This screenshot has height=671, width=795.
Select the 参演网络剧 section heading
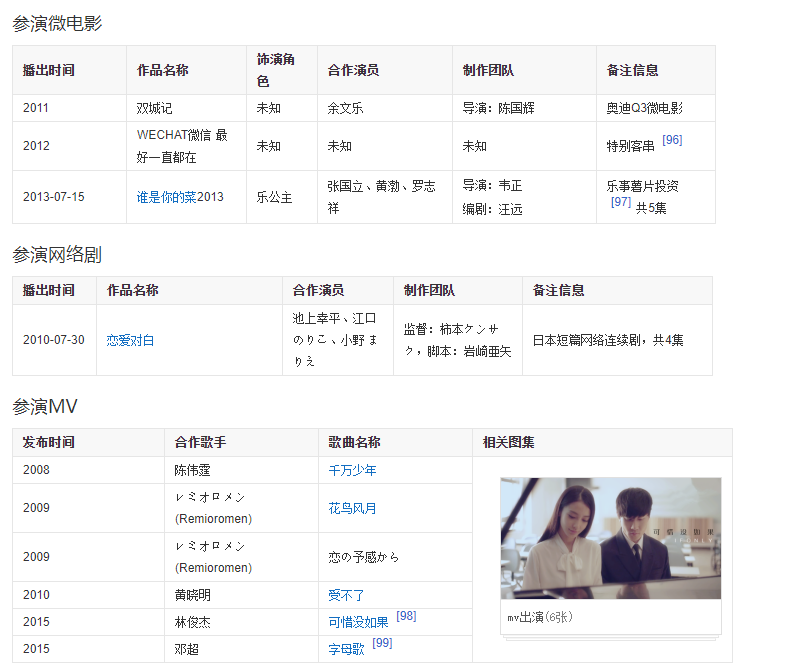pos(57,255)
